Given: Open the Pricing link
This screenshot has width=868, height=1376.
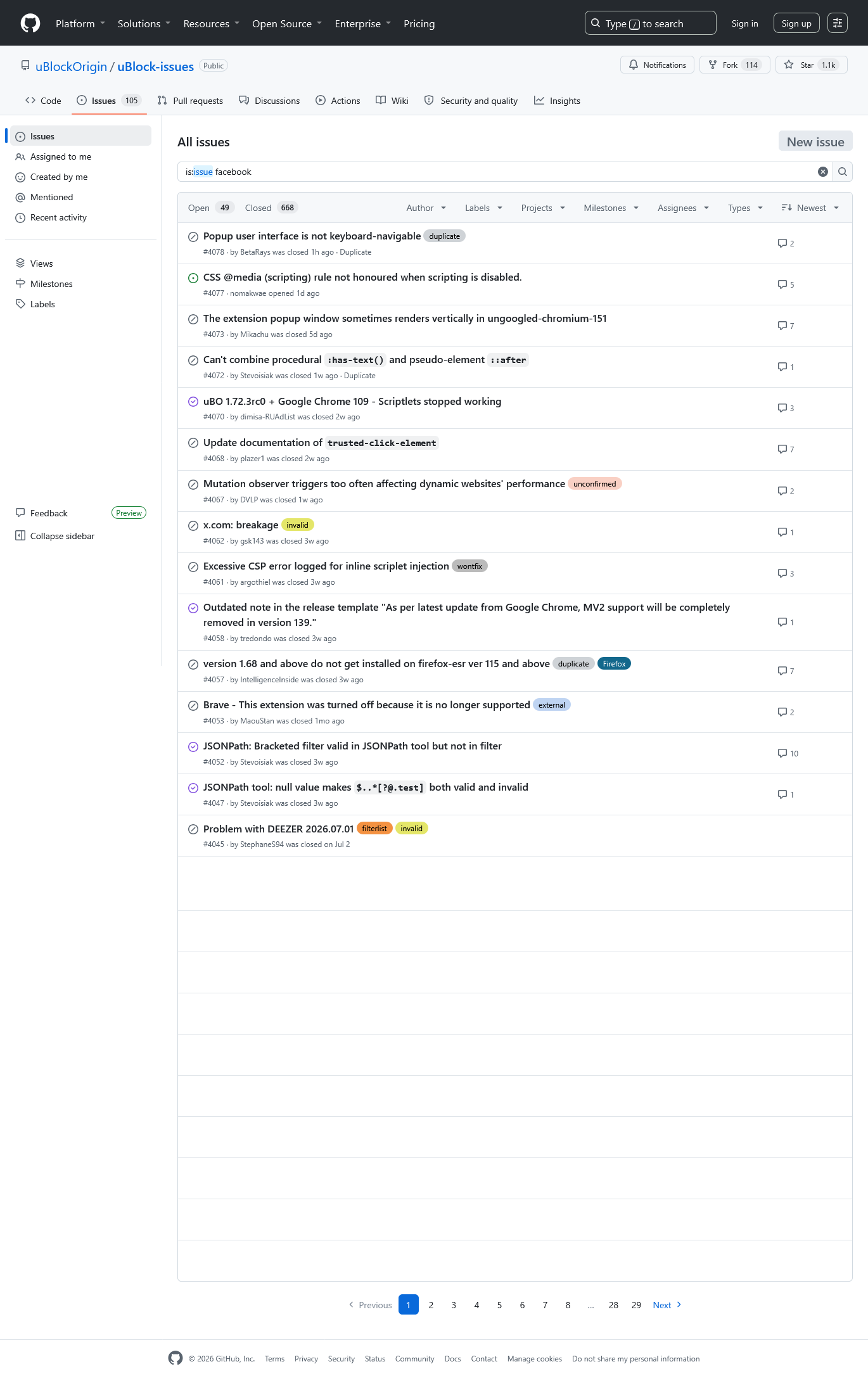Looking at the screenshot, I should (419, 23).
